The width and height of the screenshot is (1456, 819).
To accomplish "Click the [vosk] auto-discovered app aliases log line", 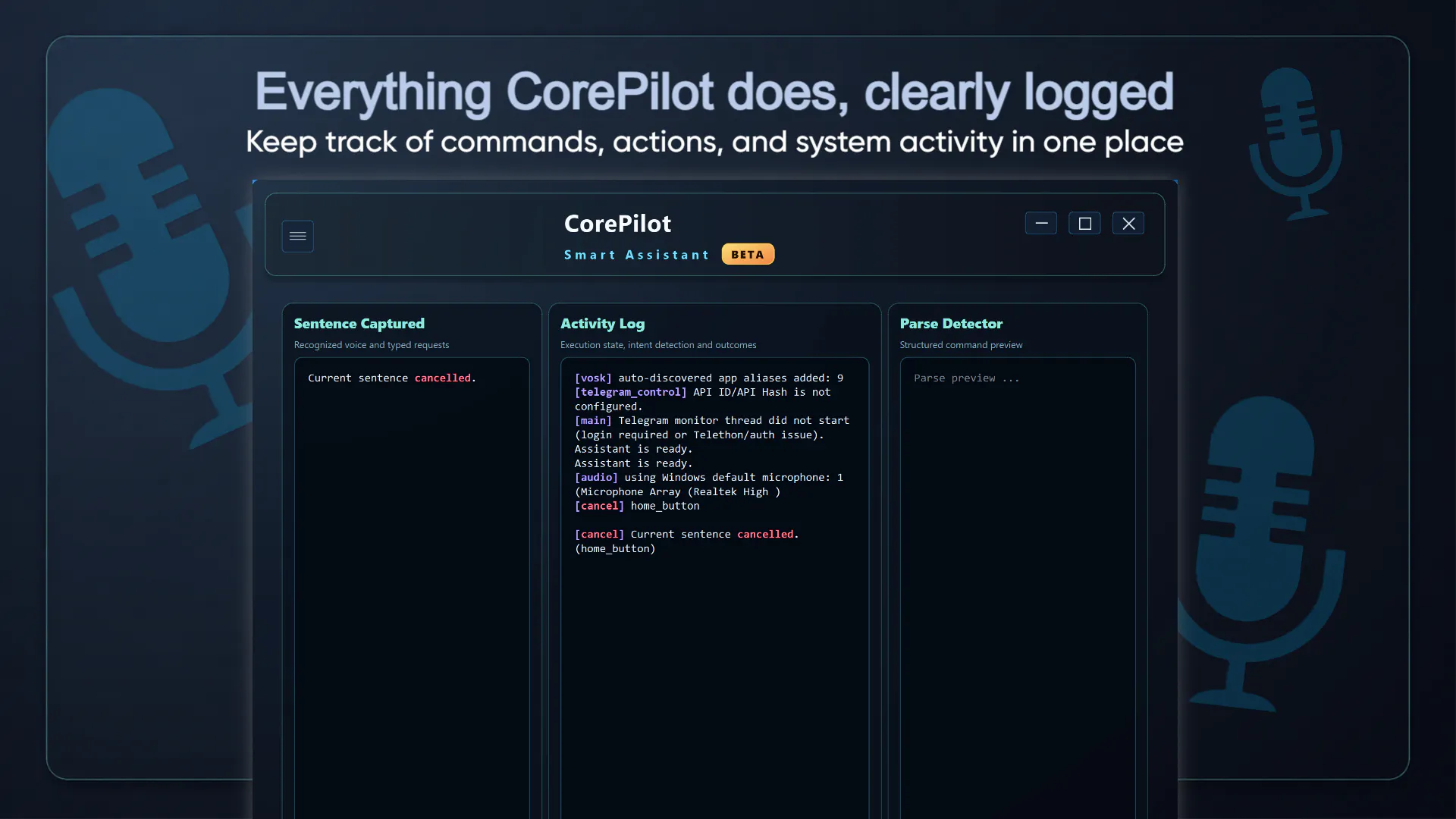I will (709, 378).
